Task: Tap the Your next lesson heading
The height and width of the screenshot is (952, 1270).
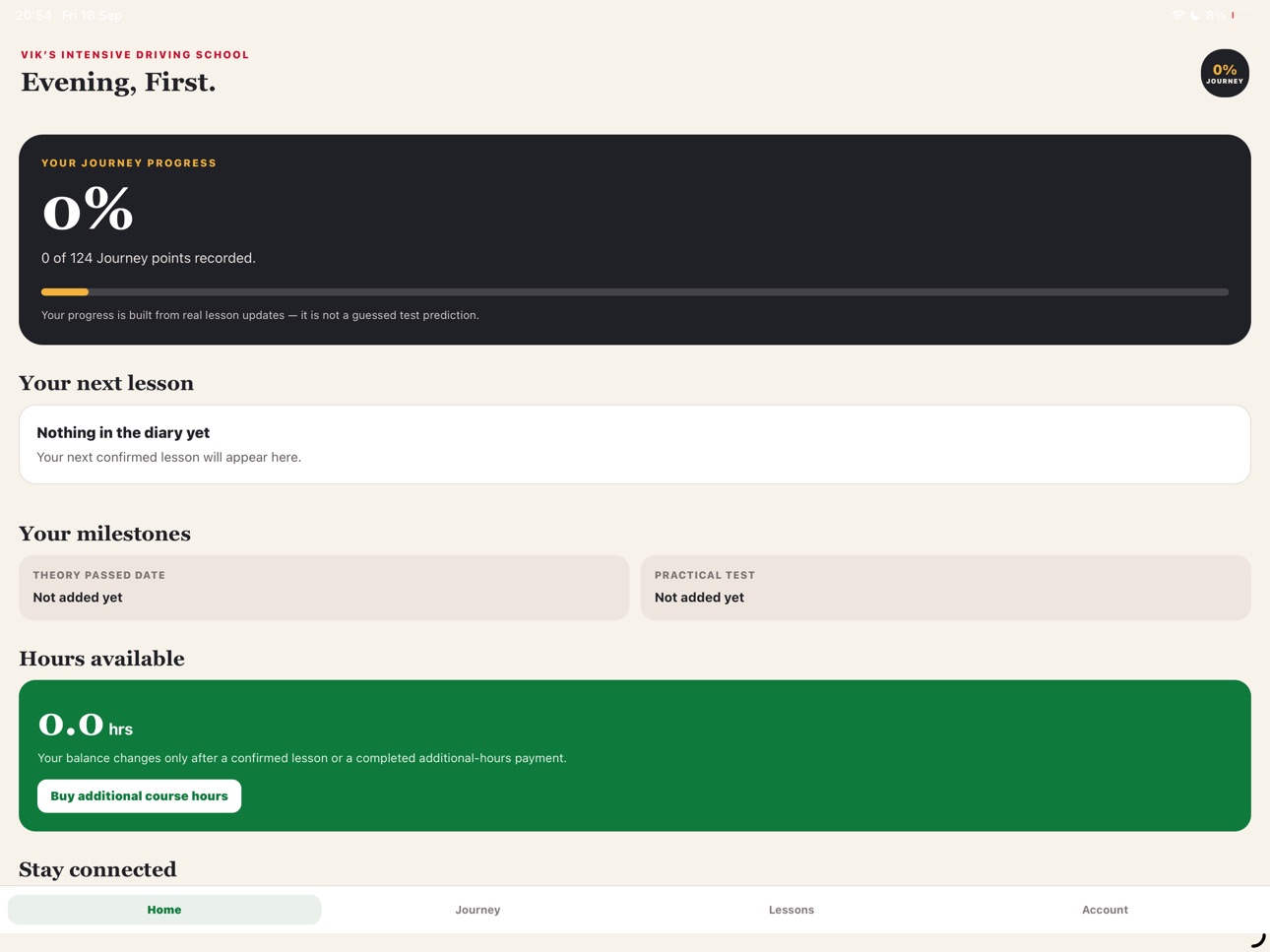Action: tap(106, 383)
